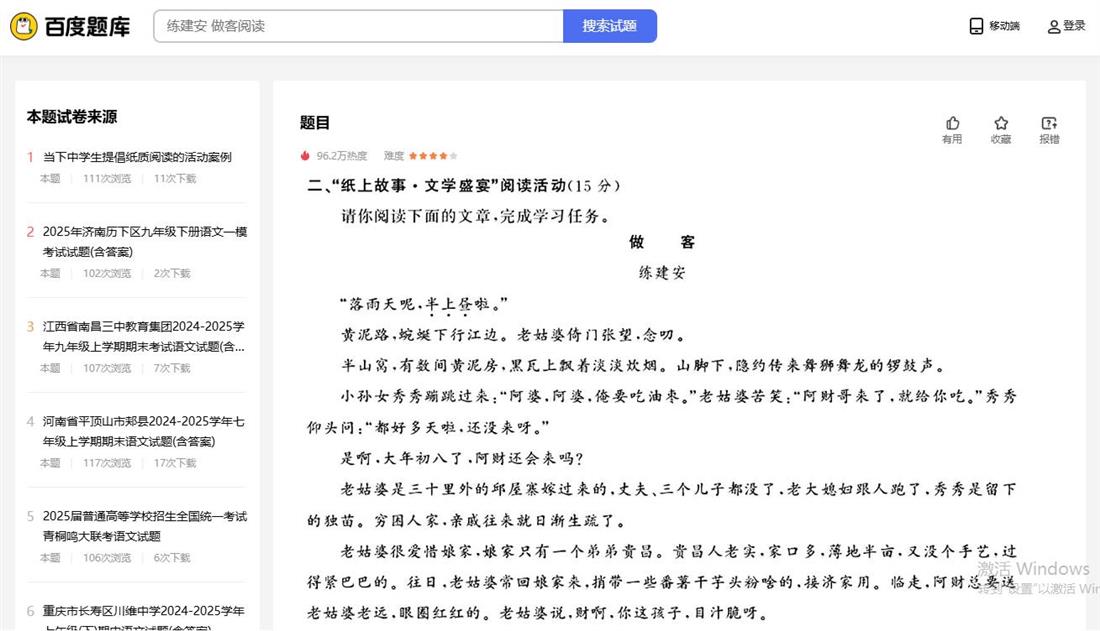Click the question image showing 做客 article
Screen dimensions: 1100x631
coord(660,400)
